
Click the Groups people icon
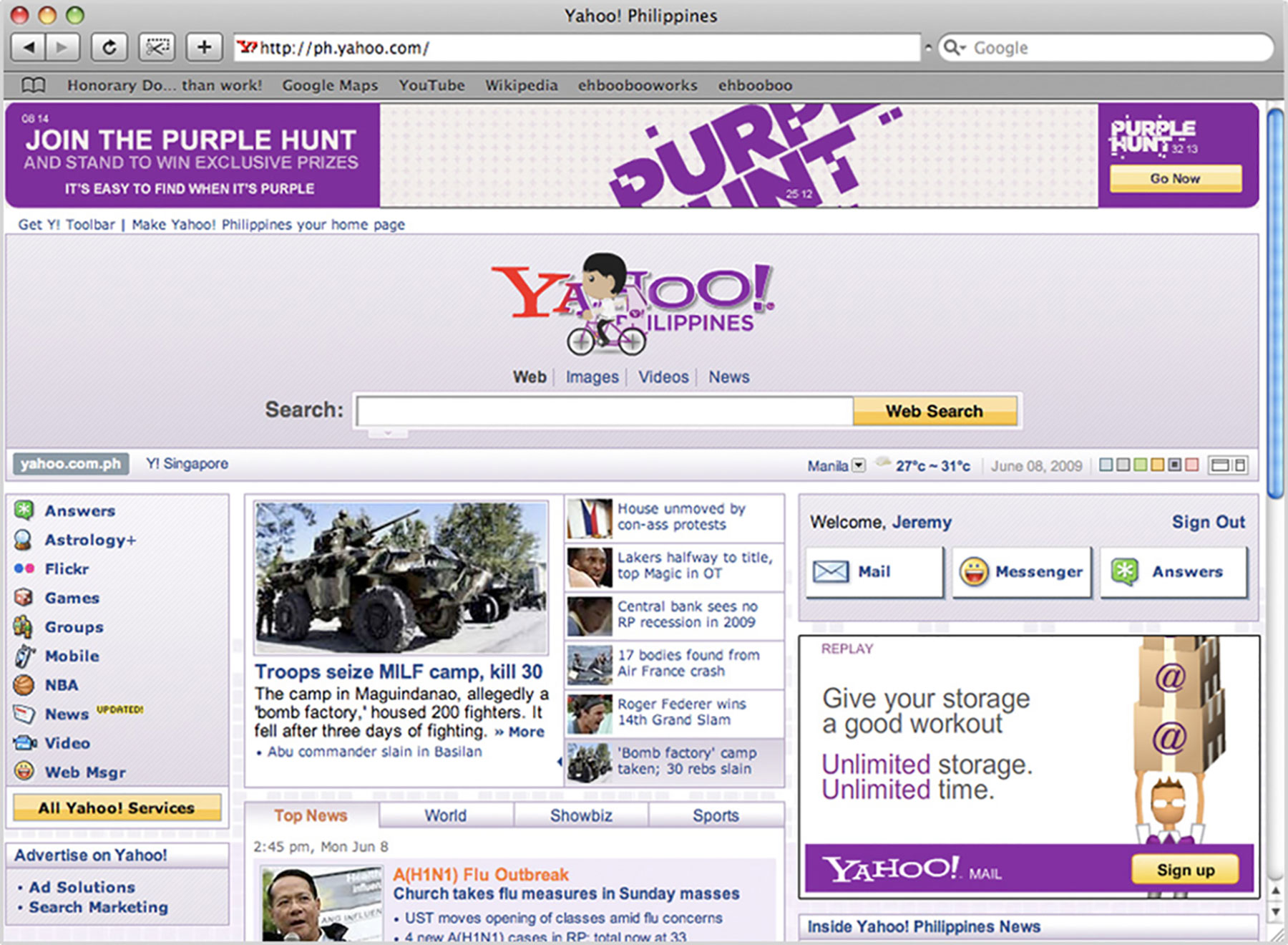click(x=23, y=626)
